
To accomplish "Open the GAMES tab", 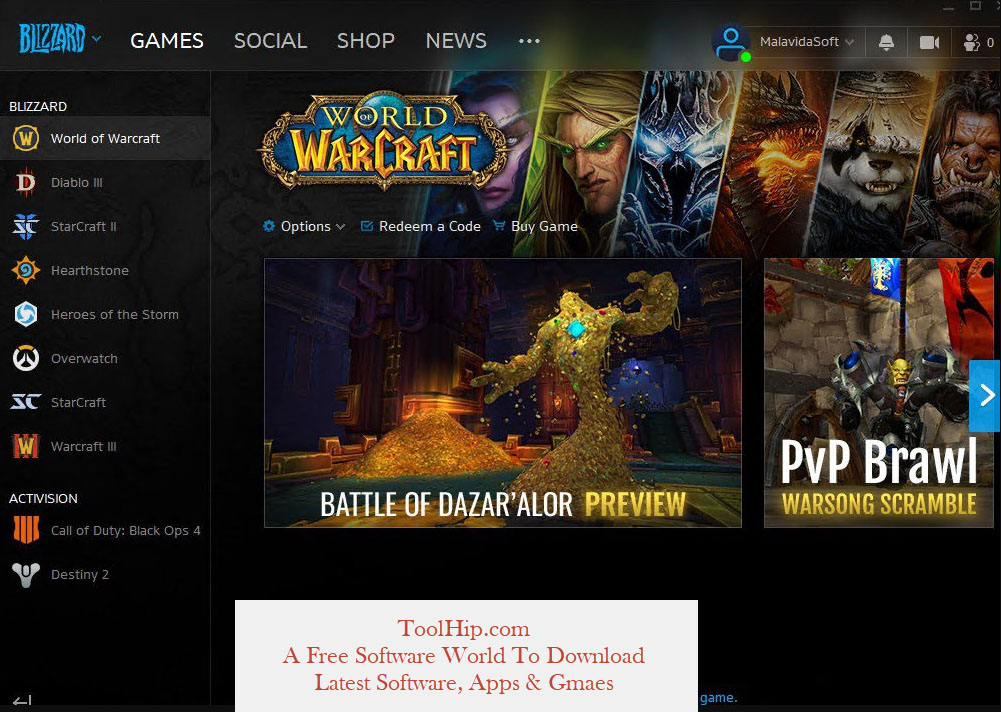I will [167, 41].
